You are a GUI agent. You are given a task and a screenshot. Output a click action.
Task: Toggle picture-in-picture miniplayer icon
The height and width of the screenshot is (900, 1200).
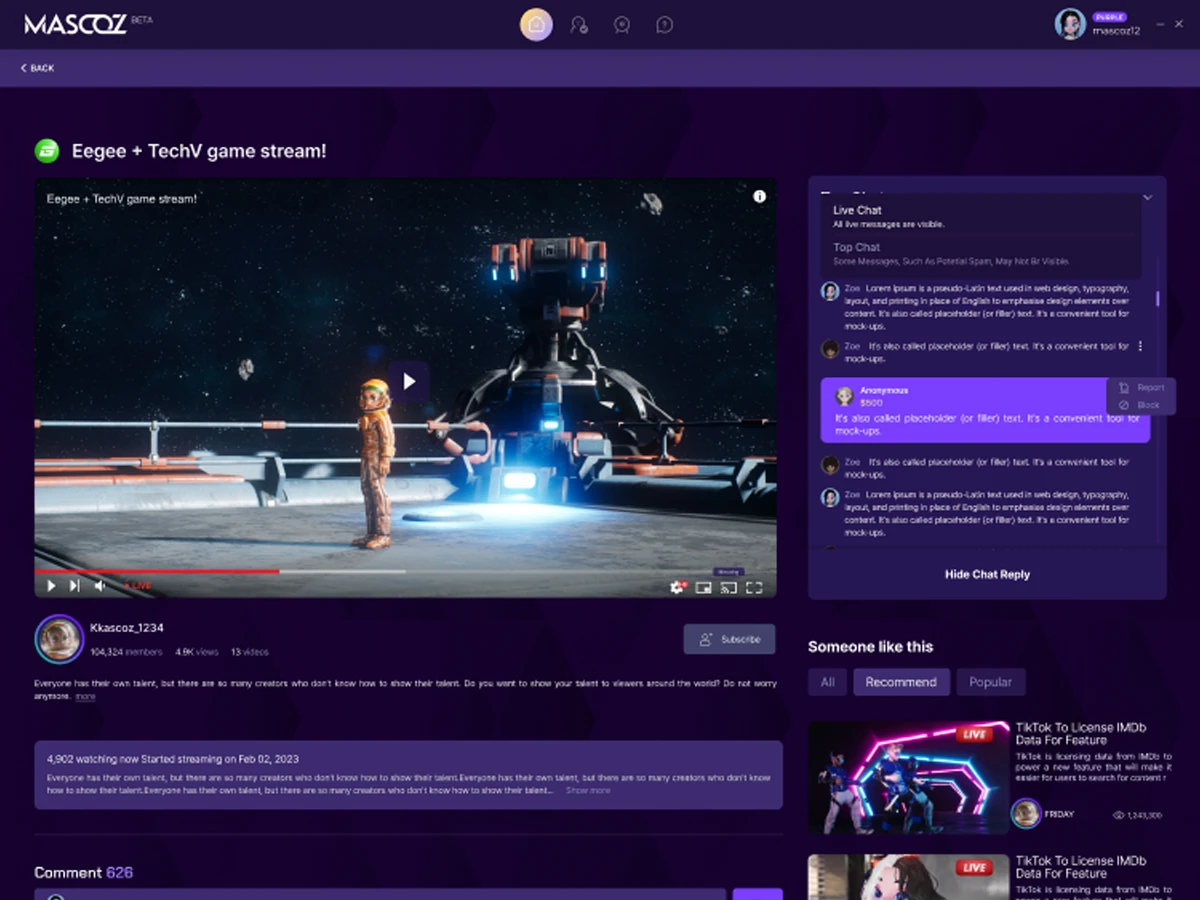(704, 588)
